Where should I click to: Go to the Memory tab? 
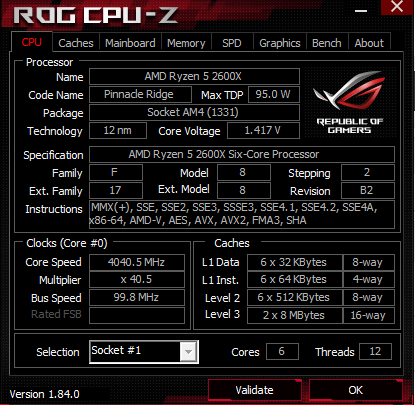[186, 43]
